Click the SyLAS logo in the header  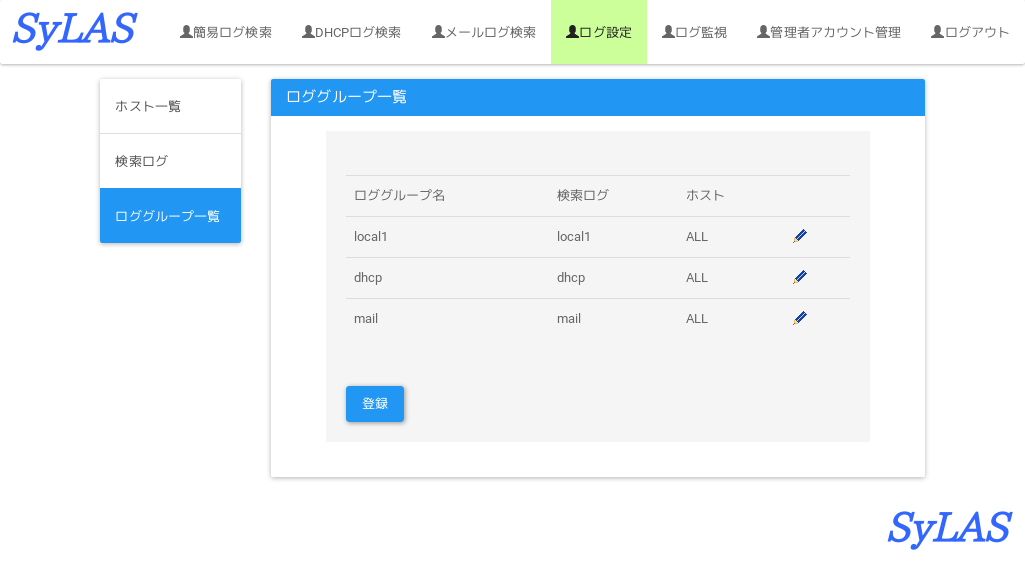75,31
